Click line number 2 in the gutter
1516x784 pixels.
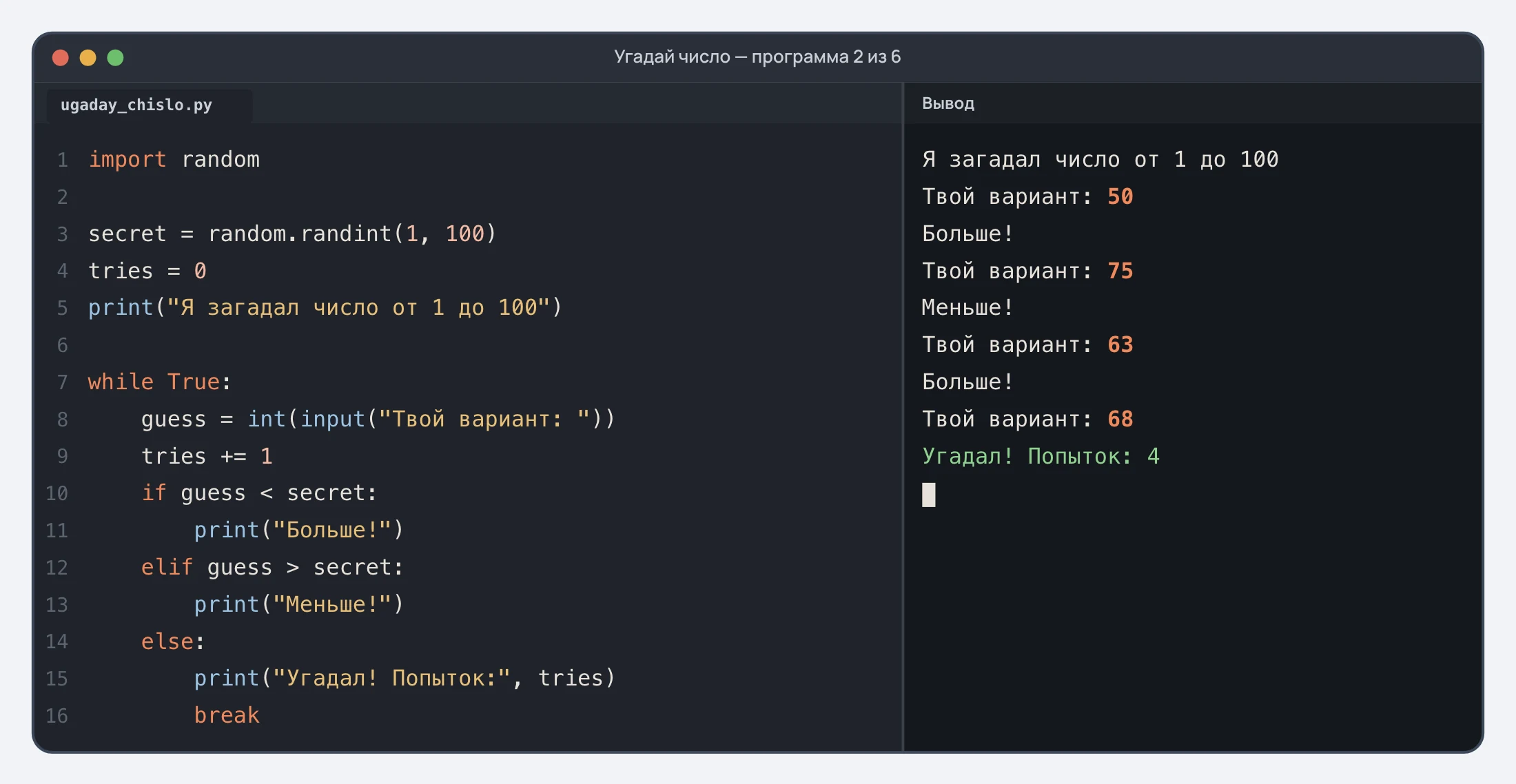pos(62,197)
